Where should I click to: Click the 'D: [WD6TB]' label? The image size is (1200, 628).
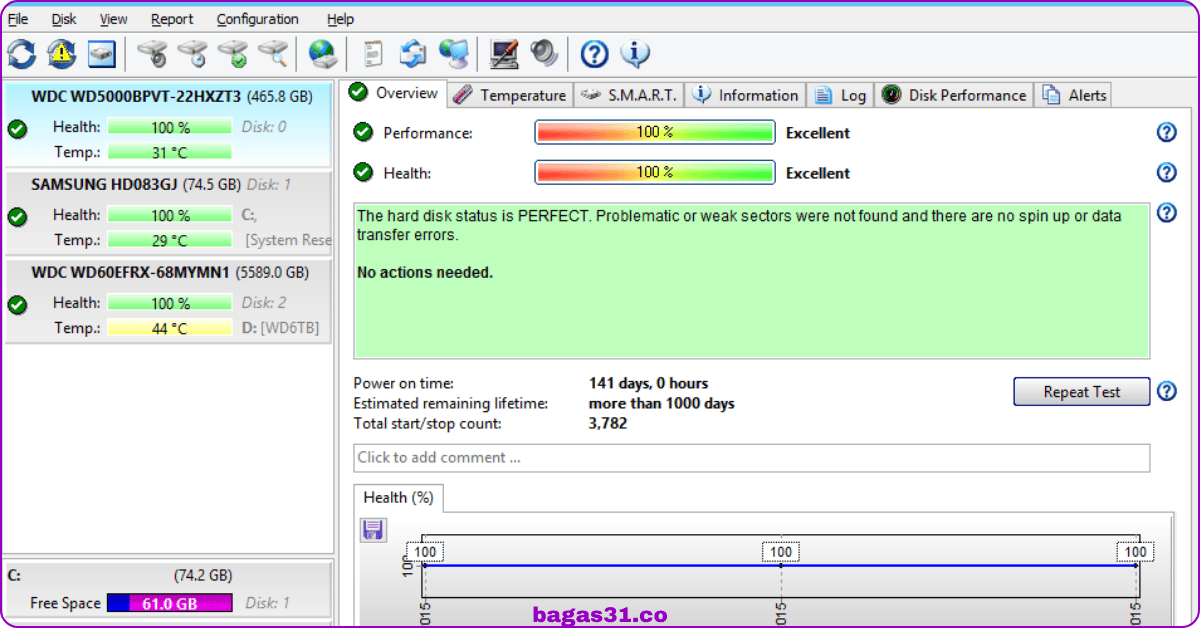click(x=282, y=328)
